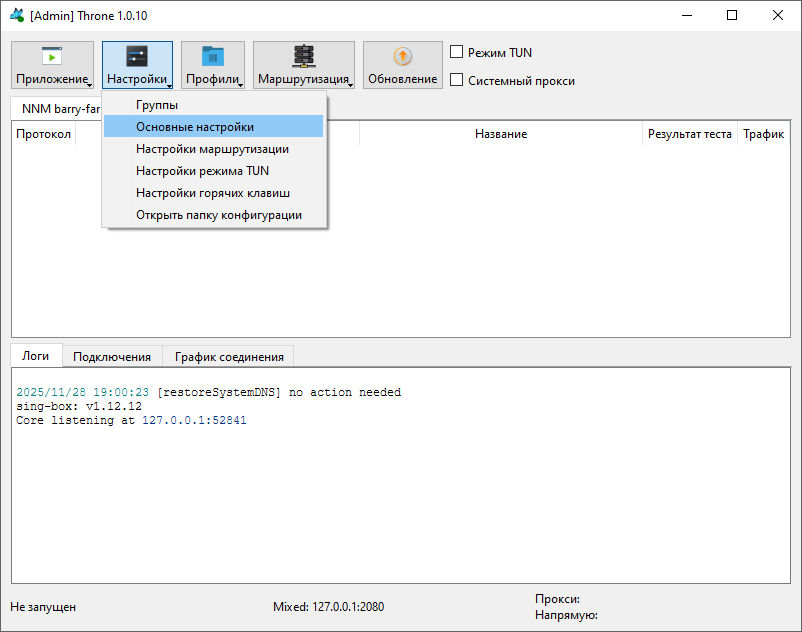Viewport: 802px width, 632px height.
Task: Switch to the График соединения tab
Action: (x=229, y=357)
